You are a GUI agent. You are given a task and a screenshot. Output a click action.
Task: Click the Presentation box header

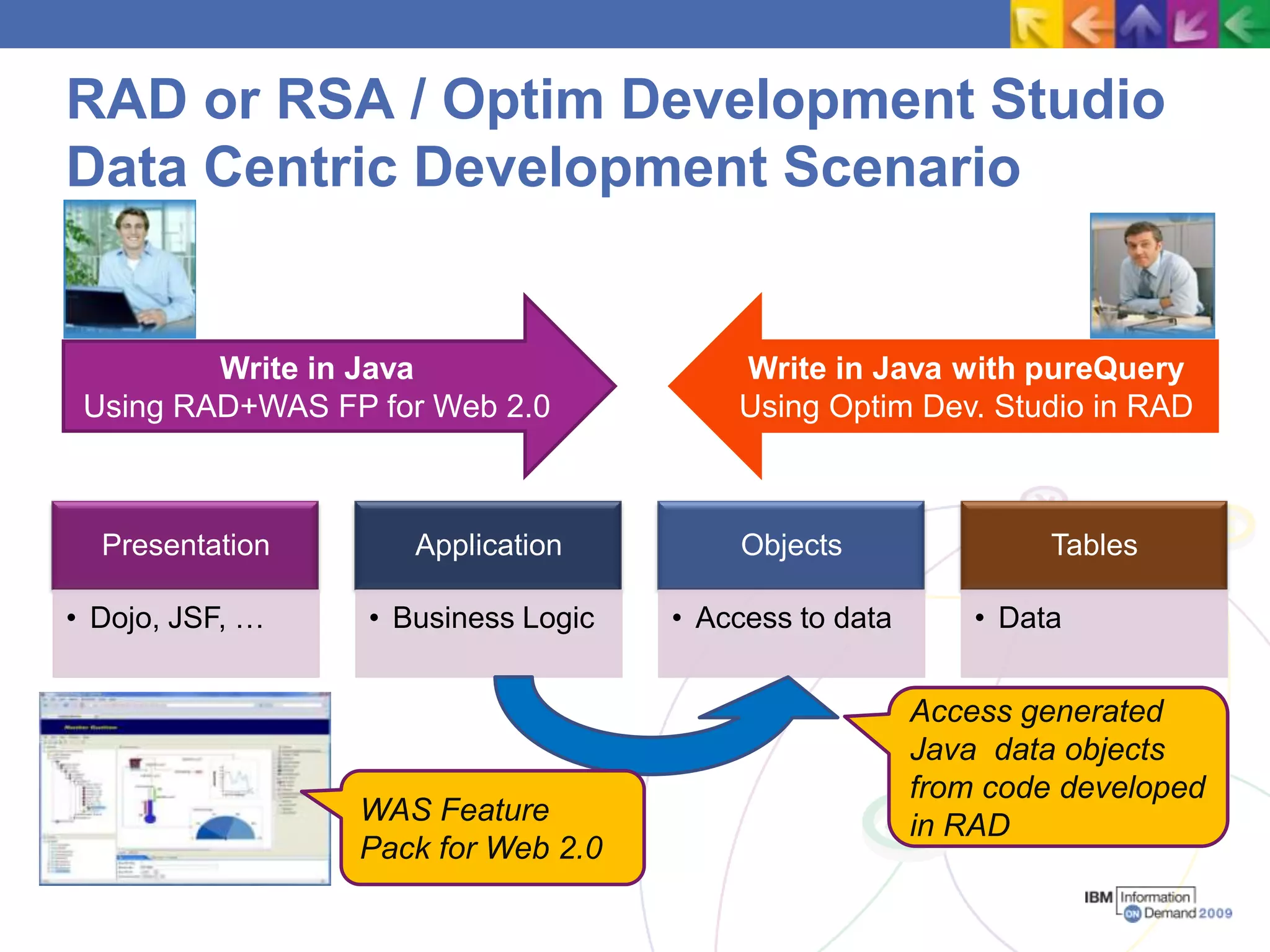(x=185, y=545)
